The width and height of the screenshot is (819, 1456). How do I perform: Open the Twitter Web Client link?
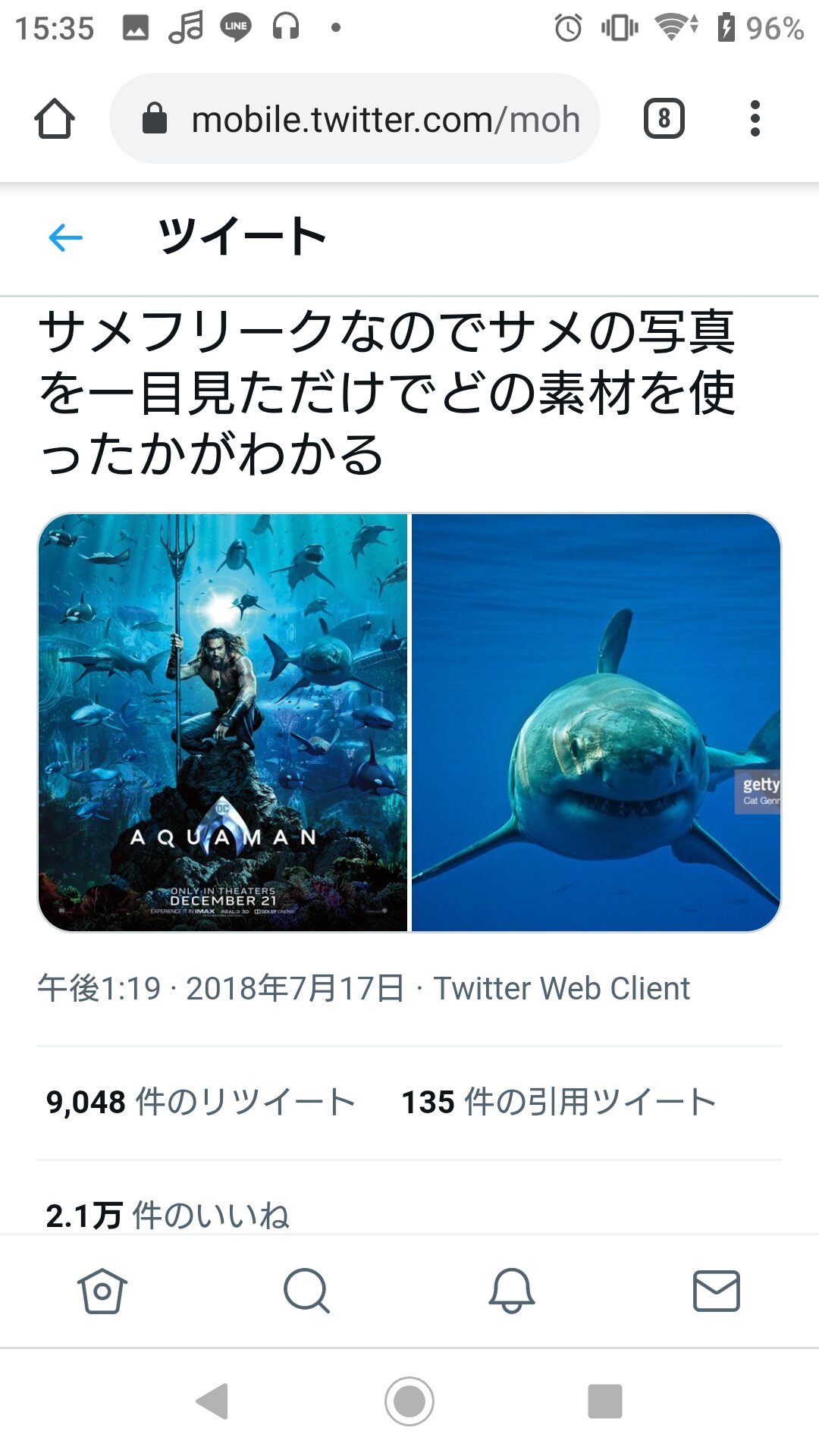click(561, 988)
